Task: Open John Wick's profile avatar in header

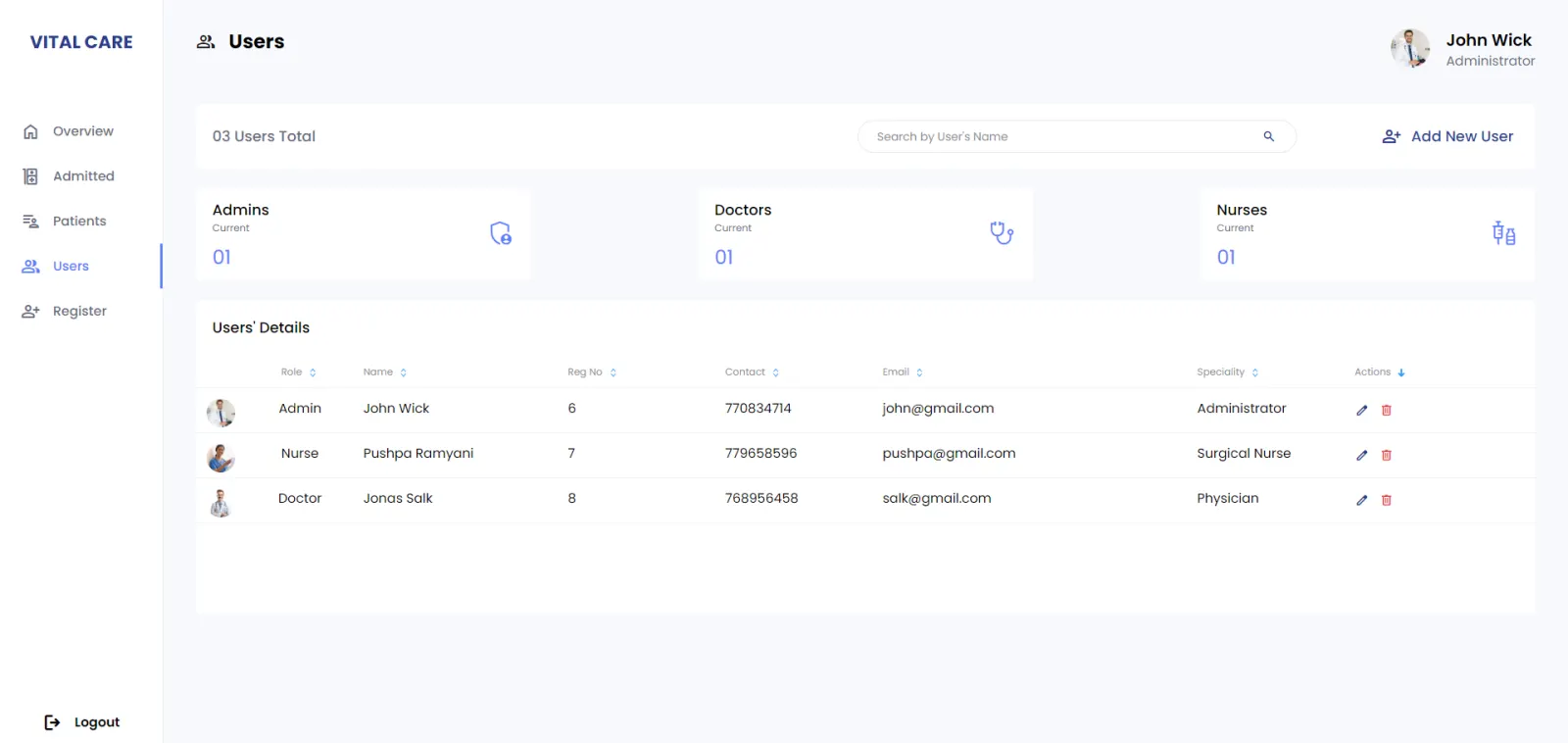Action: [x=1410, y=48]
